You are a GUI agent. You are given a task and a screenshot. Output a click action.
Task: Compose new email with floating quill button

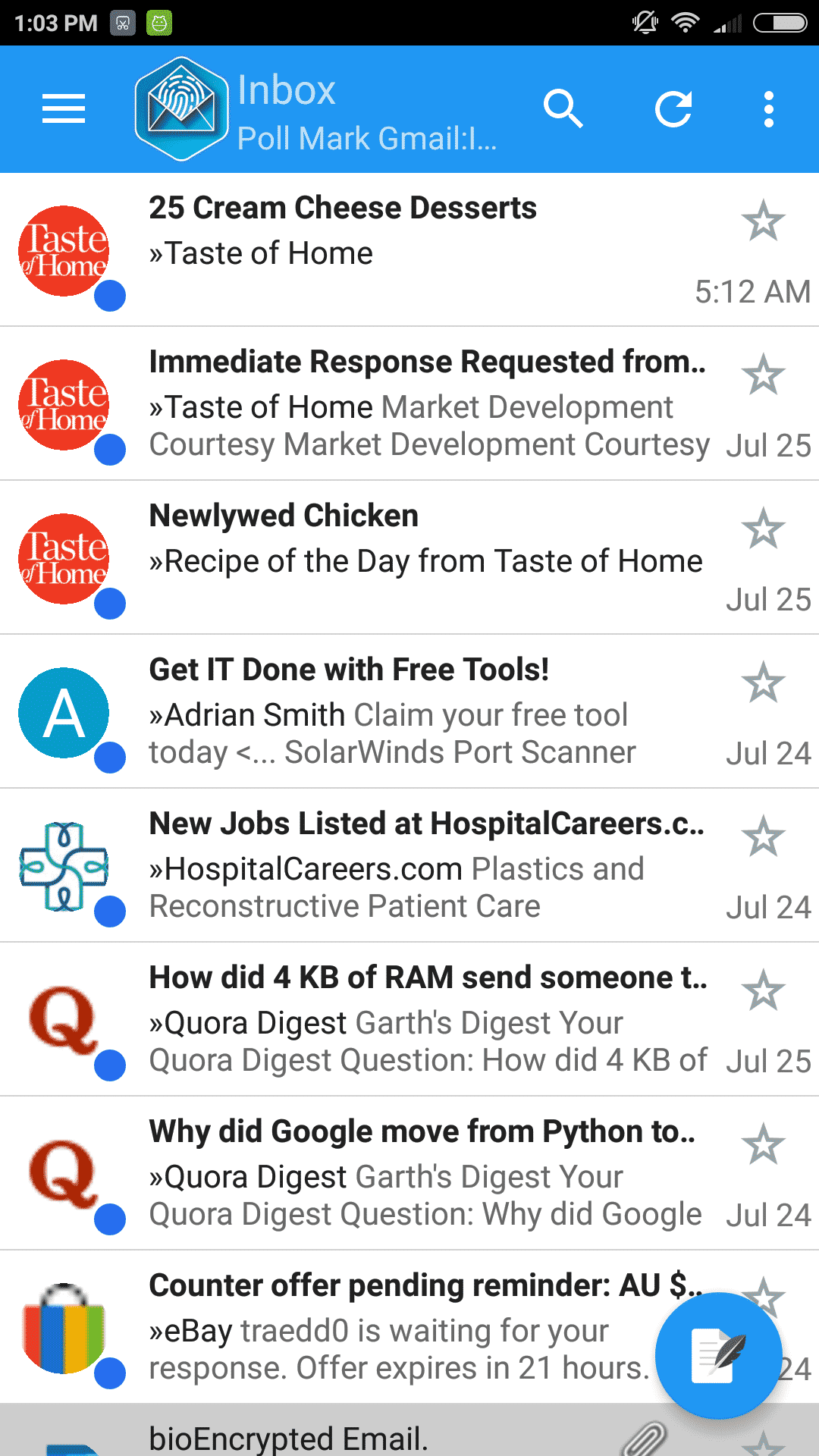pyautogui.click(x=718, y=1355)
